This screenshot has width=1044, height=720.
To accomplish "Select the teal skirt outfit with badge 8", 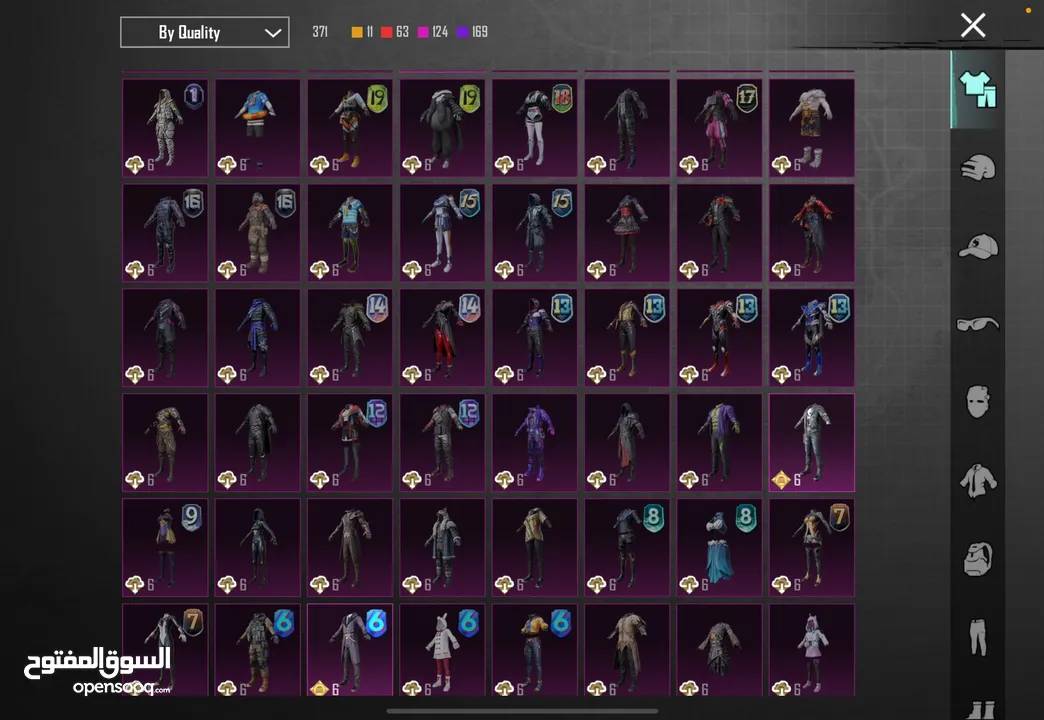I will click(x=720, y=547).
